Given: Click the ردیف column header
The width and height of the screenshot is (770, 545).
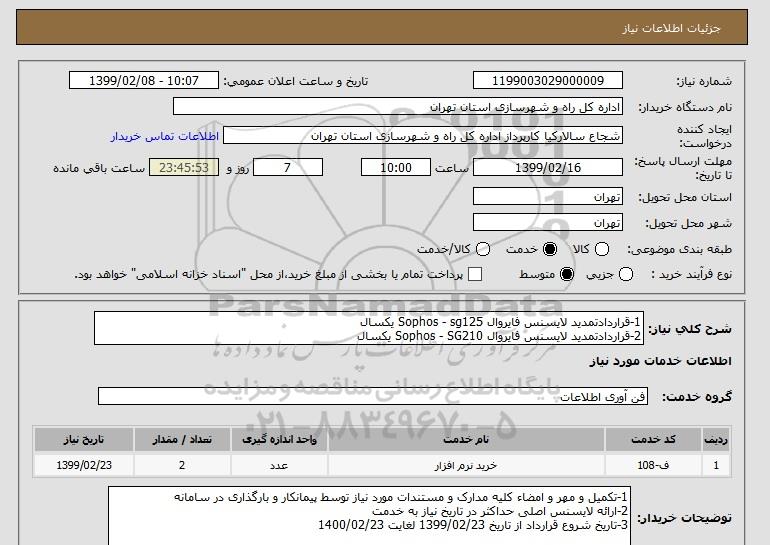Looking at the screenshot, I should click(716, 439).
